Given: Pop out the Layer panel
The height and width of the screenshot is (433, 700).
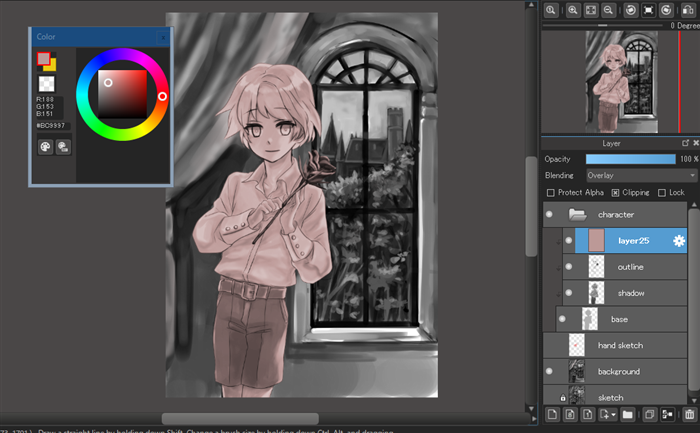Looking at the screenshot, I should click(x=685, y=143).
